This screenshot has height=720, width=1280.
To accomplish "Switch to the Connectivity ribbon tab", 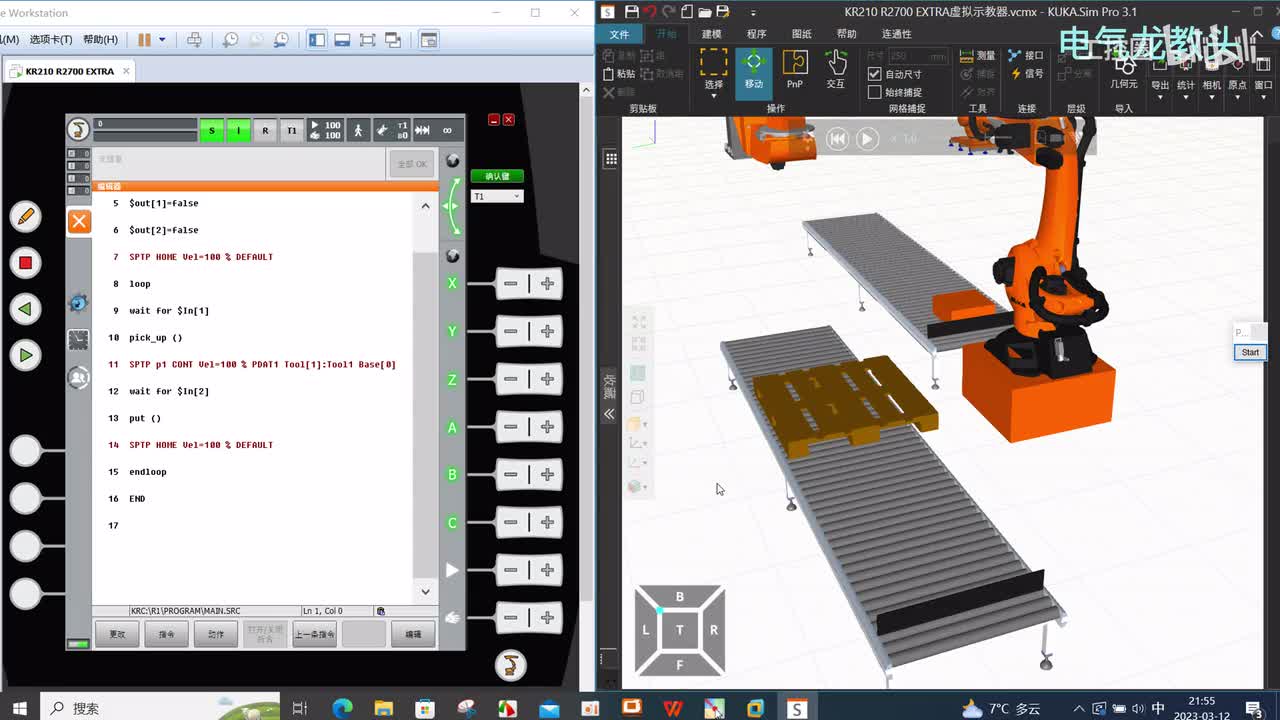I will tap(896, 34).
